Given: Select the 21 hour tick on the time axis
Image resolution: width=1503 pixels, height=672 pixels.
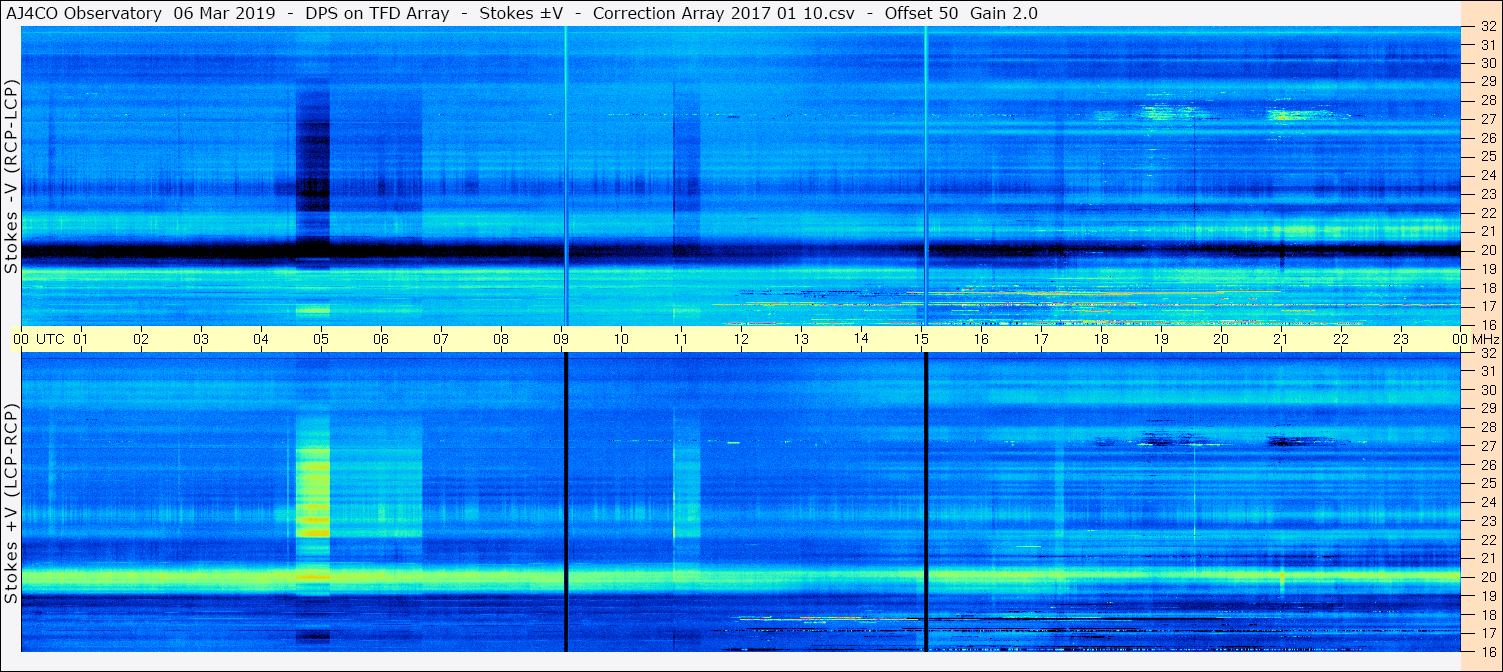Looking at the screenshot, I should coord(1281,339).
